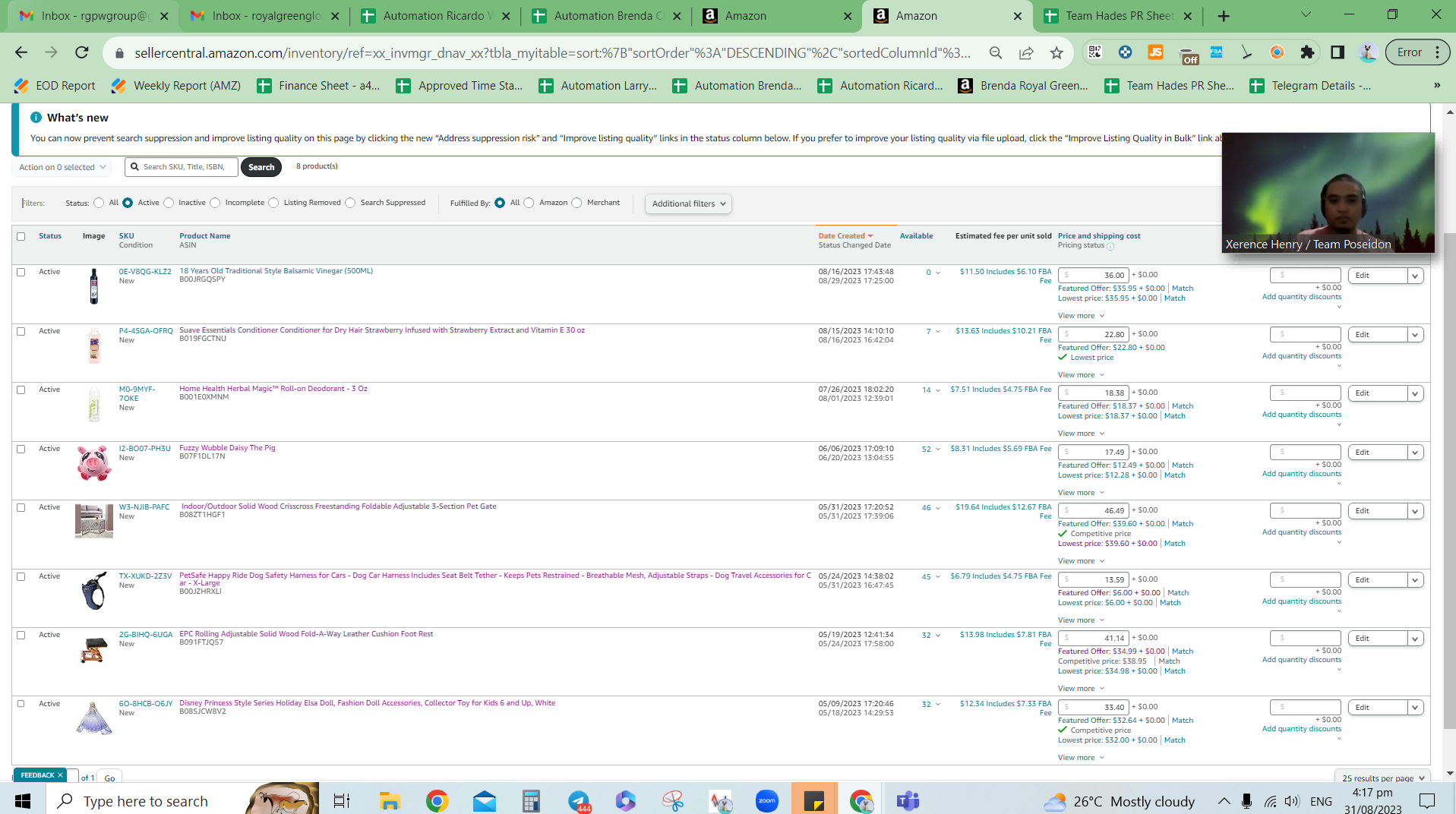
Task: Open Task View in the taskbar
Action: pyautogui.click(x=342, y=800)
